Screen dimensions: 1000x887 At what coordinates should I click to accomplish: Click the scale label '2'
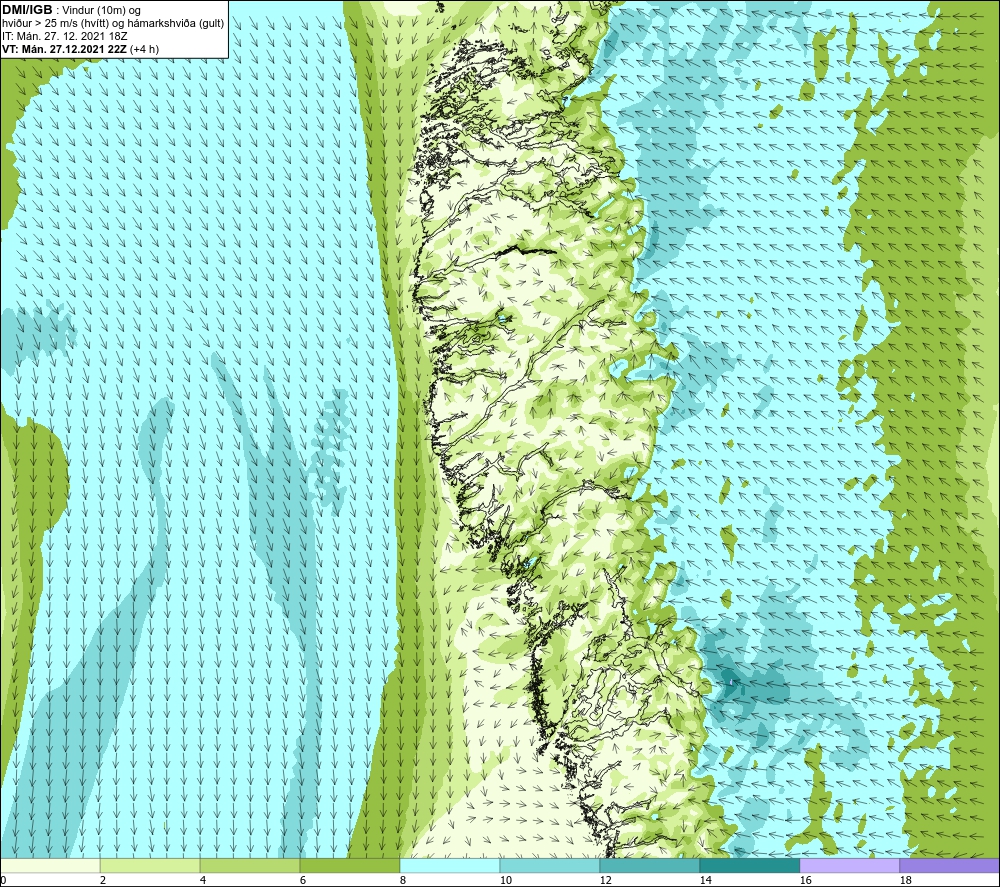[103, 880]
